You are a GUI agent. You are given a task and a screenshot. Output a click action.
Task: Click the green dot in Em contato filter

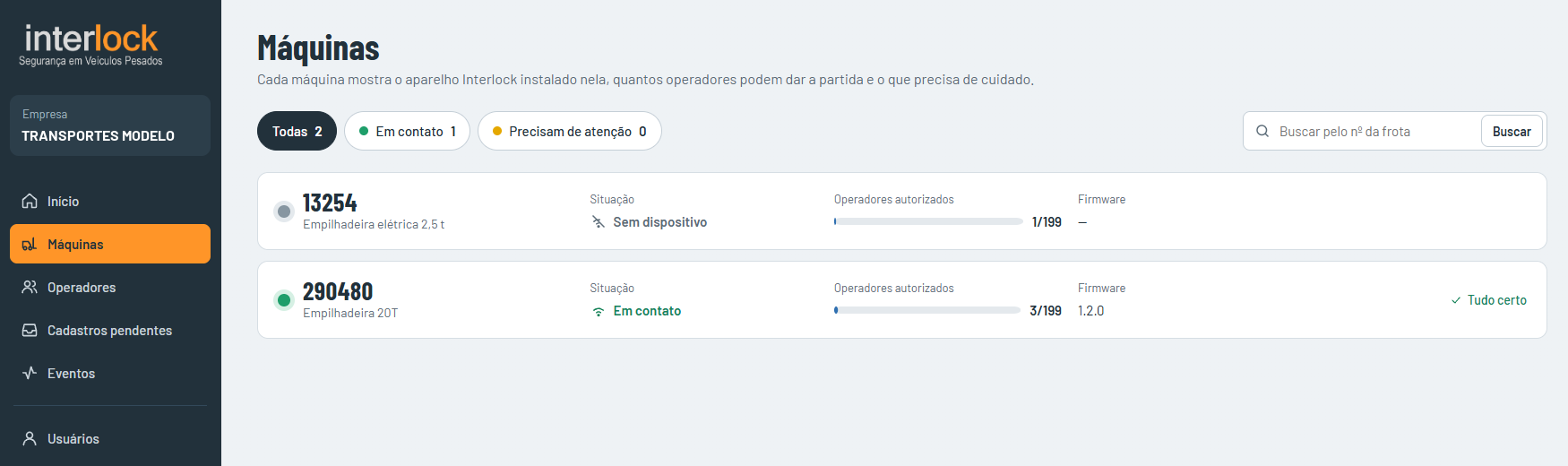364,131
